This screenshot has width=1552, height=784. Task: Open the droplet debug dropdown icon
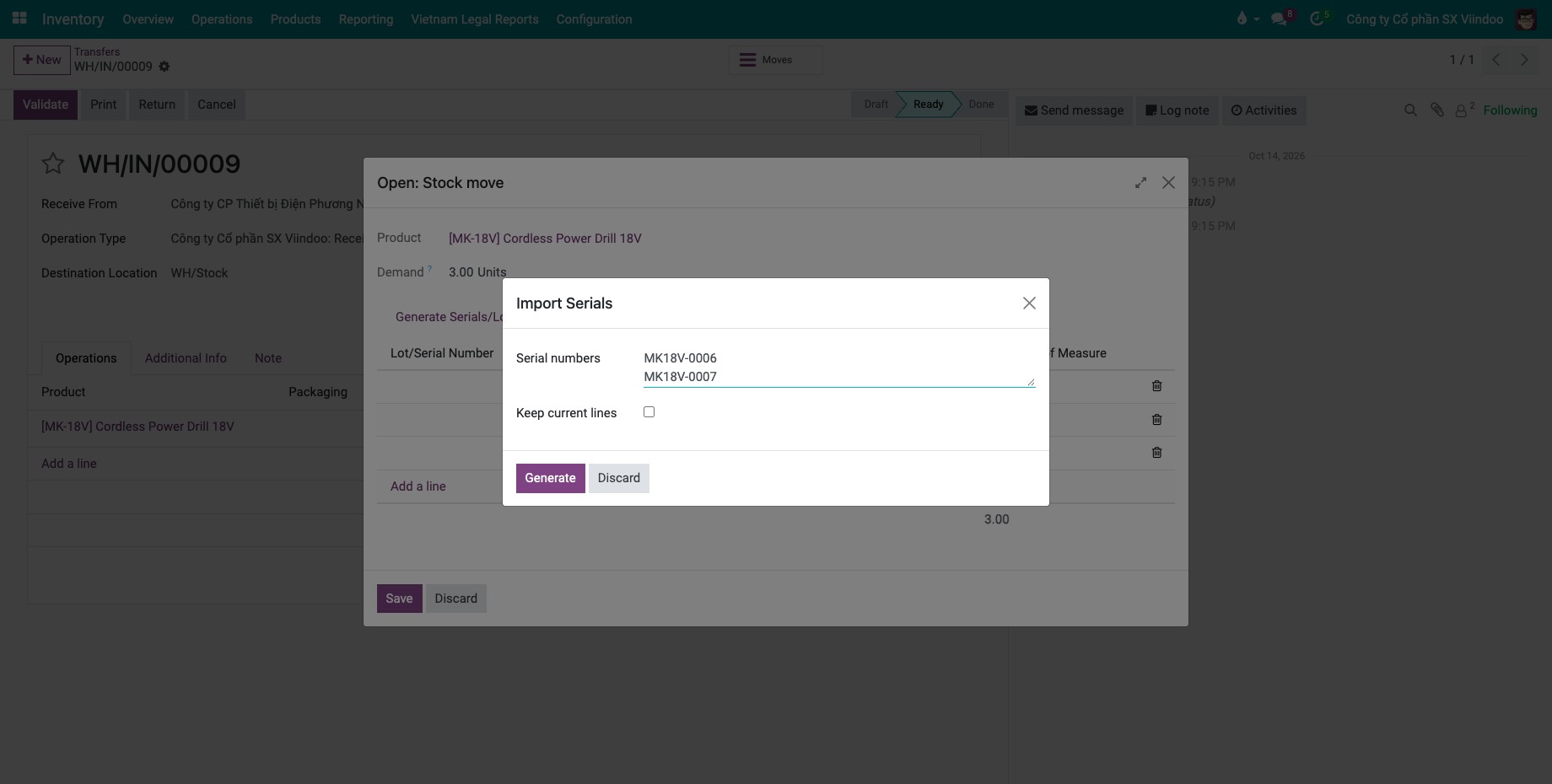(x=1248, y=19)
